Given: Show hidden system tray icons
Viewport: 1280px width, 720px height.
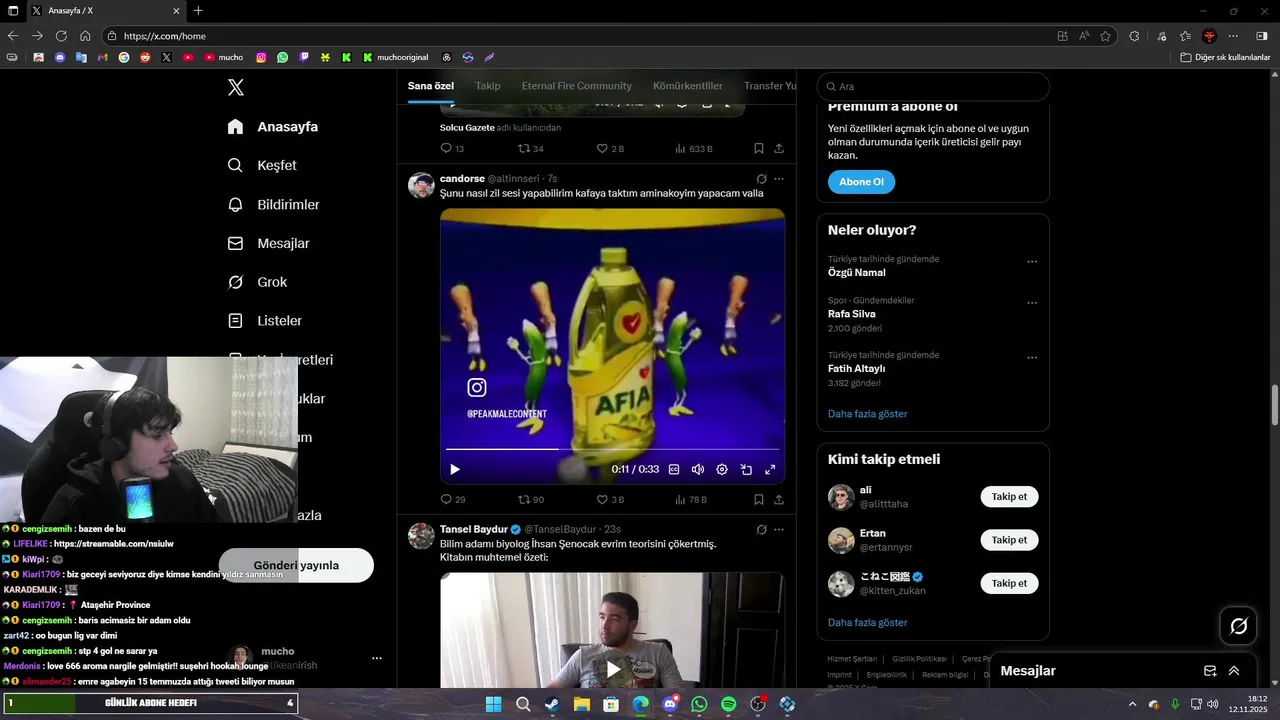Looking at the screenshot, I should click(1132, 704).
